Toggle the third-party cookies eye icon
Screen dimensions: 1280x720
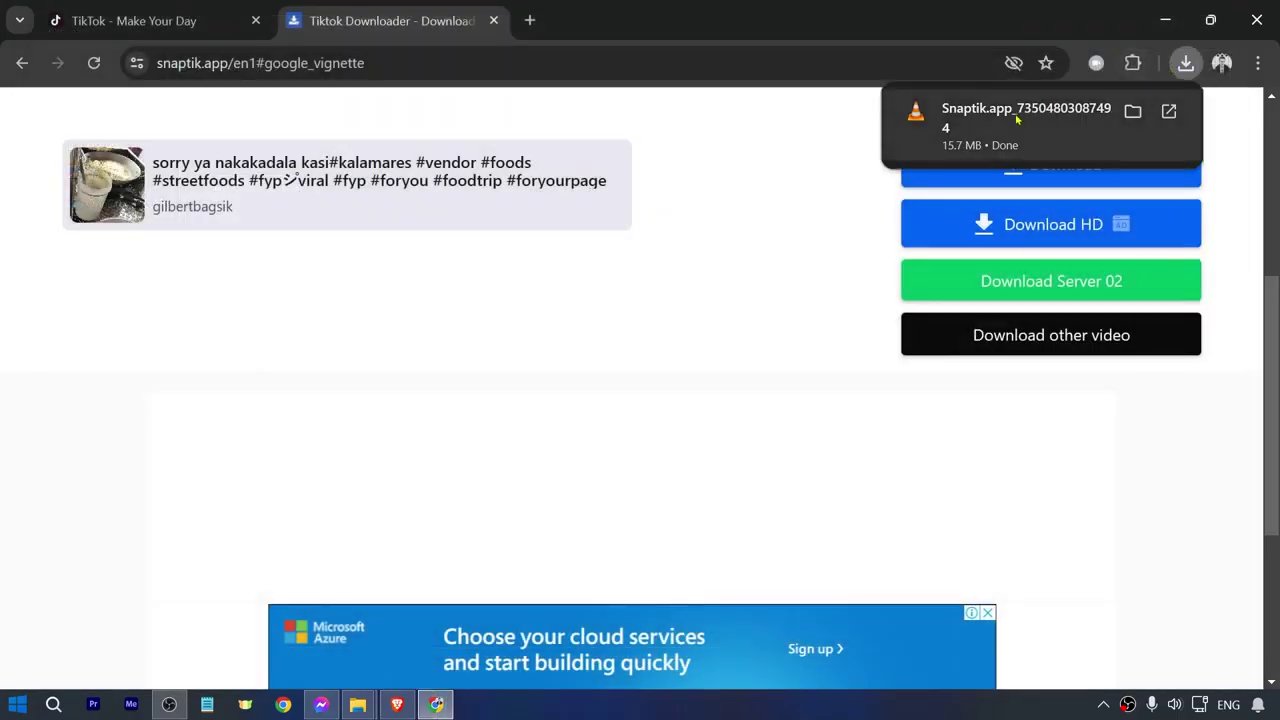pyautogui.click(x=1013, y=63)
